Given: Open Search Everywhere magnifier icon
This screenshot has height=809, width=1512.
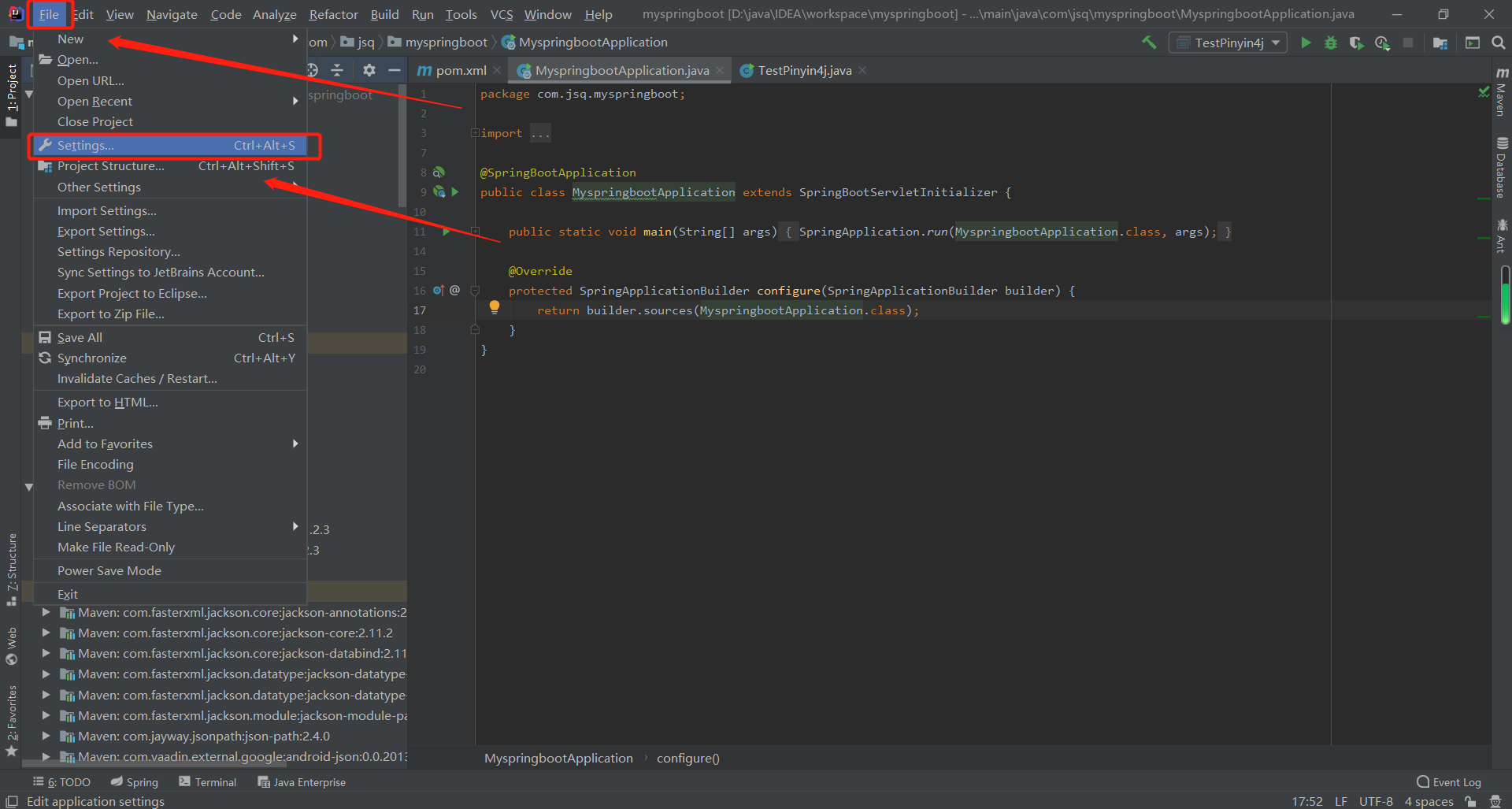Looking at the screenshot, I should tap(1499, 43).
